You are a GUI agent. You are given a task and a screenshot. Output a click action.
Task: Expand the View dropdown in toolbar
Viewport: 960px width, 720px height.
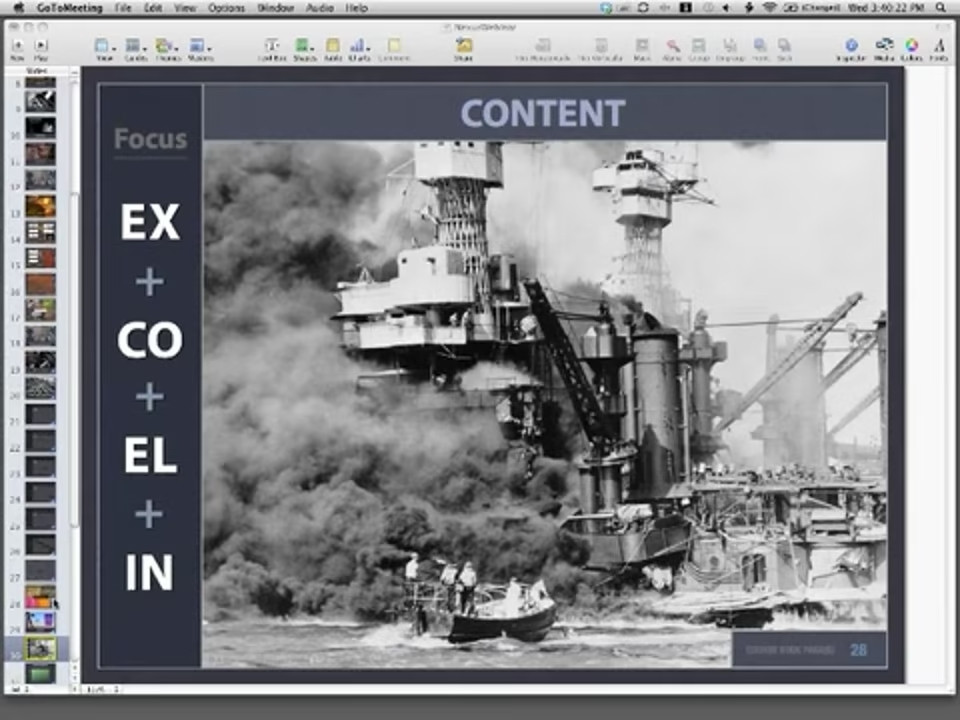click(103, 46)
